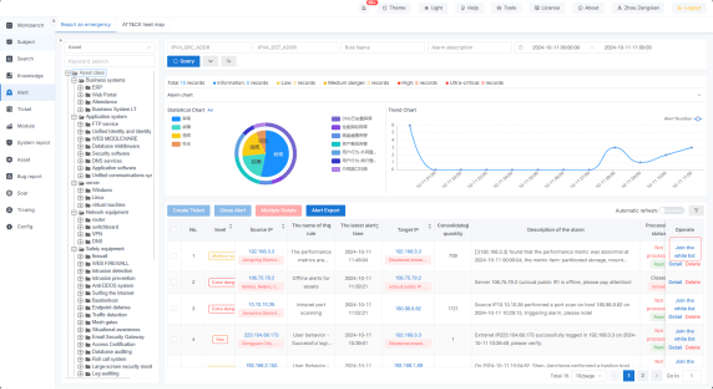Focus the Alarm description input field

(470, 47)
